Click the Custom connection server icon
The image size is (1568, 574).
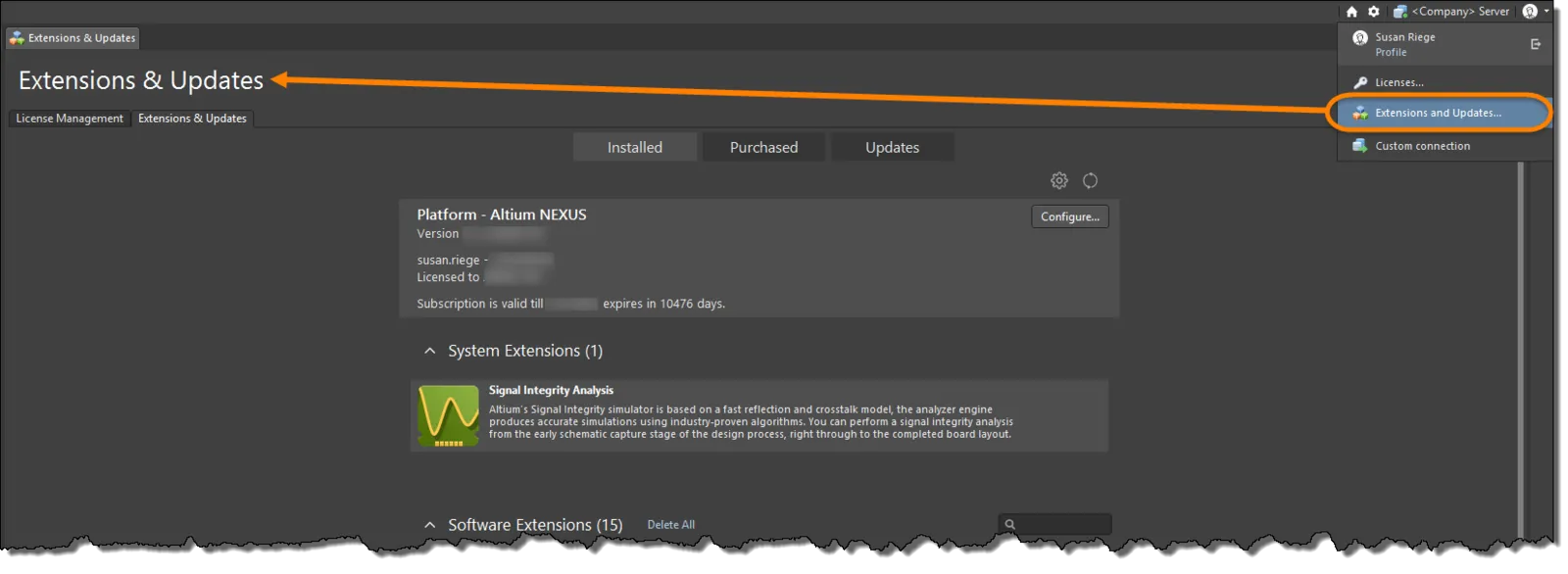click(x=1360, y=146)
